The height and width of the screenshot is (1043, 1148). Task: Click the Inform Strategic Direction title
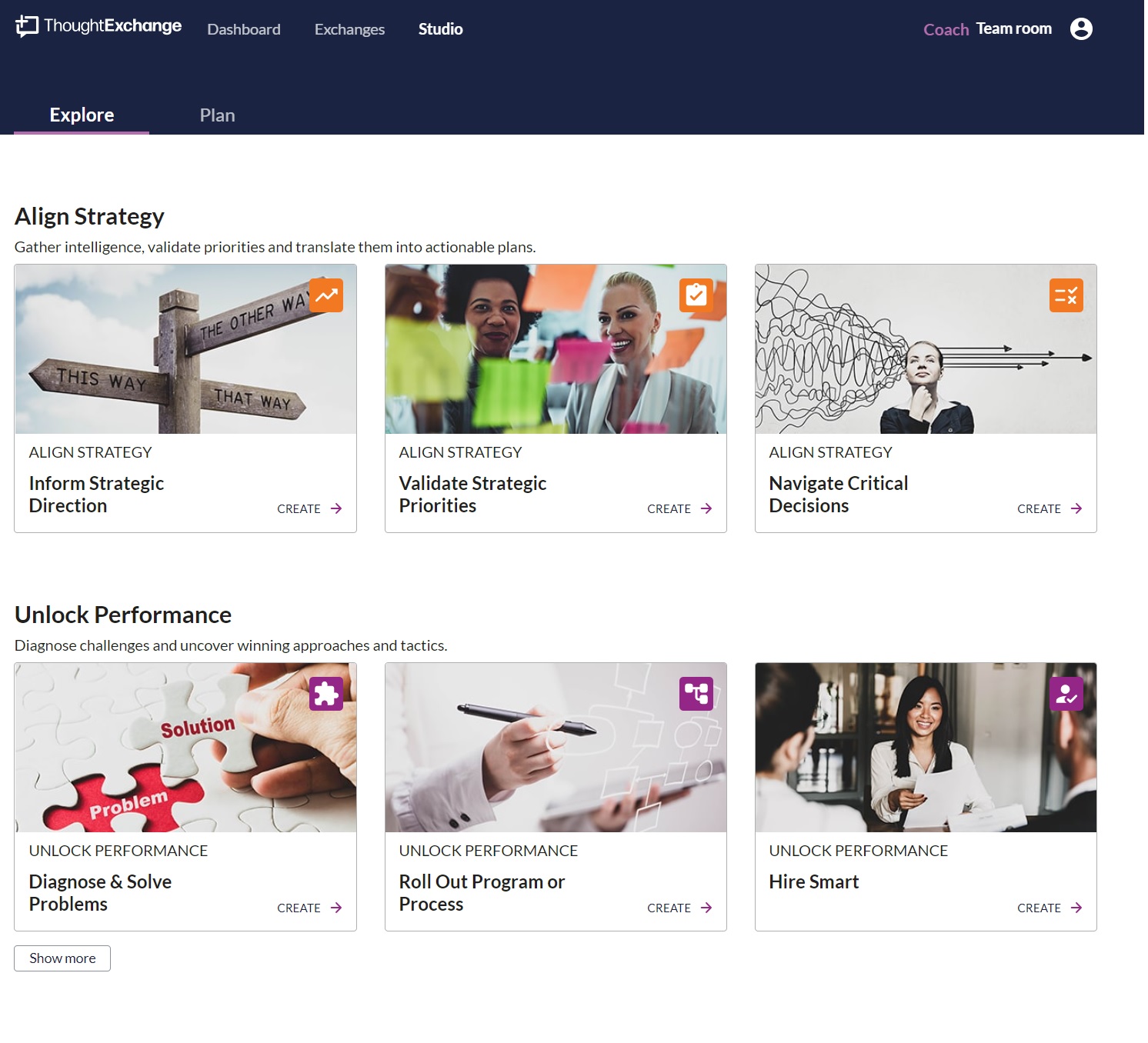(x=96, y=495)
